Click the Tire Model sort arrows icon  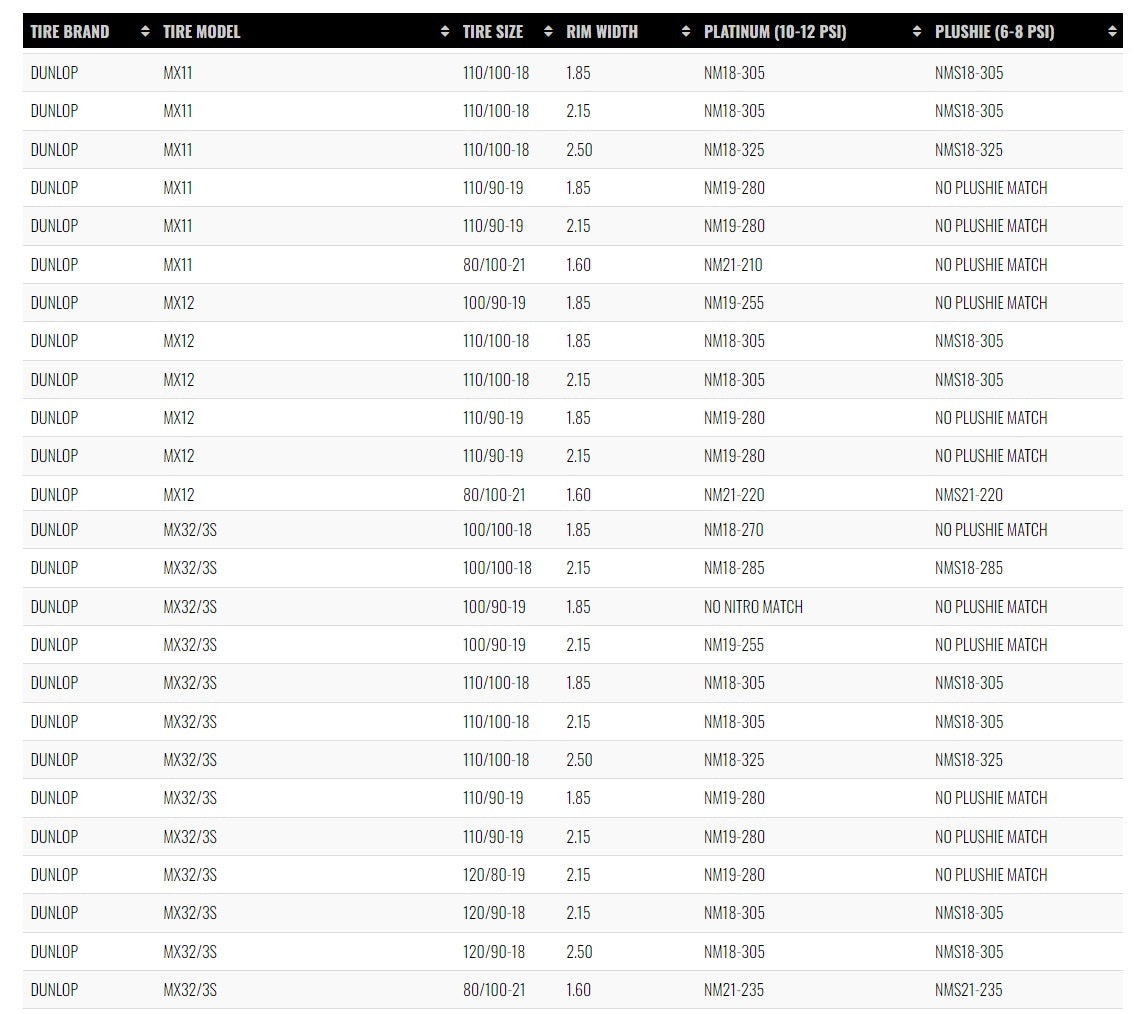pyautogui.click(x=445, y=32)
